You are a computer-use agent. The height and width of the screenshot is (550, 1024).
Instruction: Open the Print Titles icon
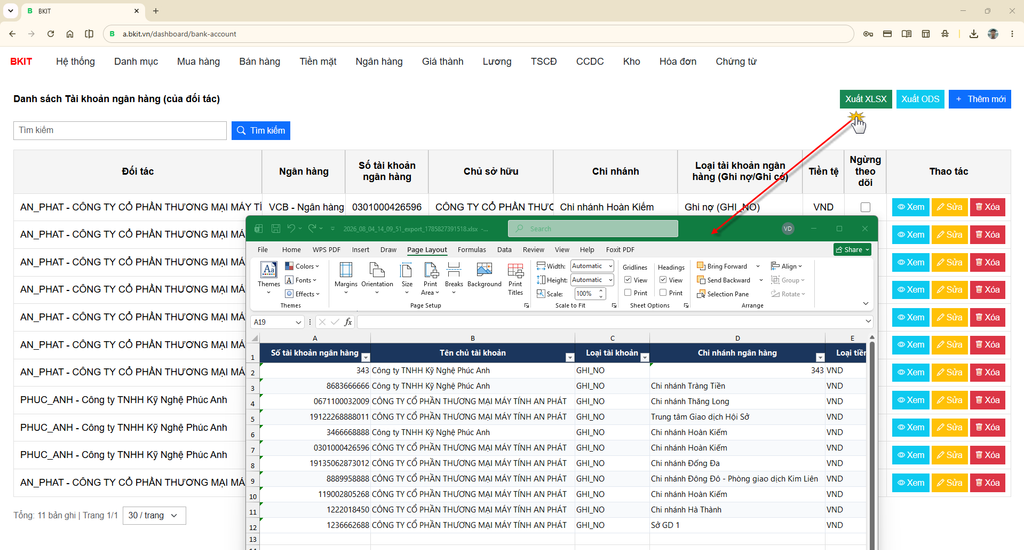coord(515,270)
